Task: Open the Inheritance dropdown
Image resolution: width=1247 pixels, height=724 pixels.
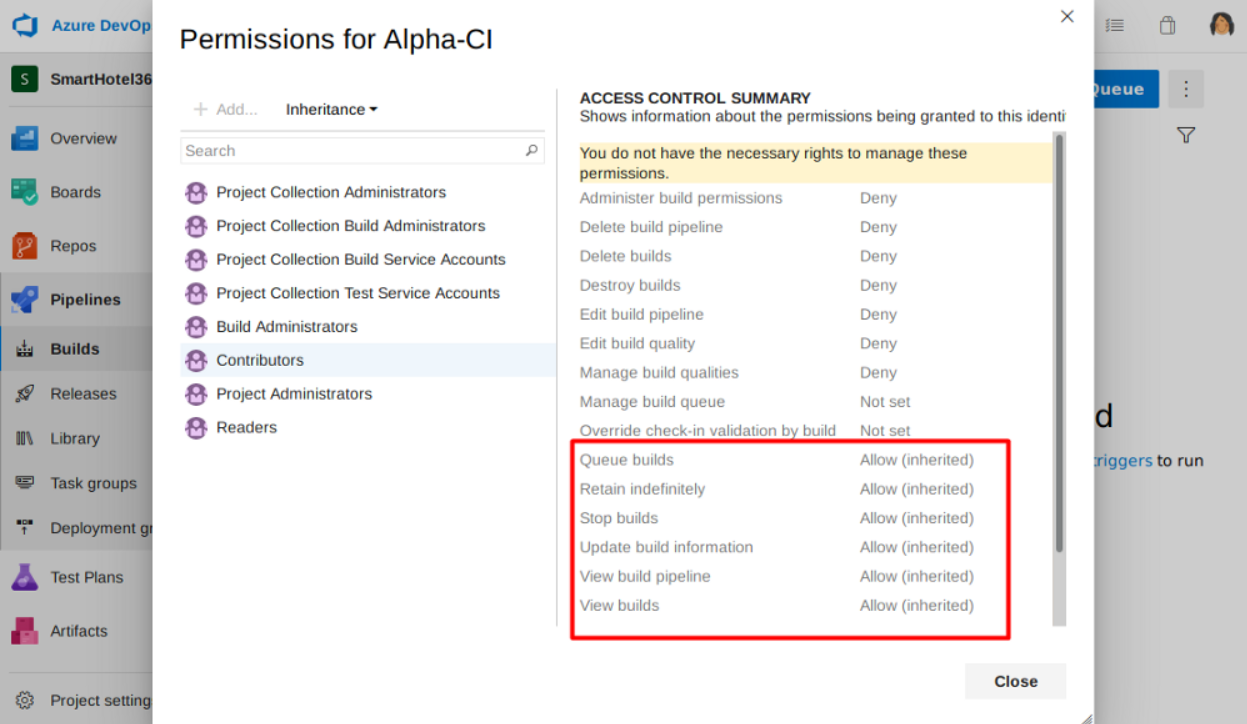Action: pyautogui.click(x=331, y=109)
